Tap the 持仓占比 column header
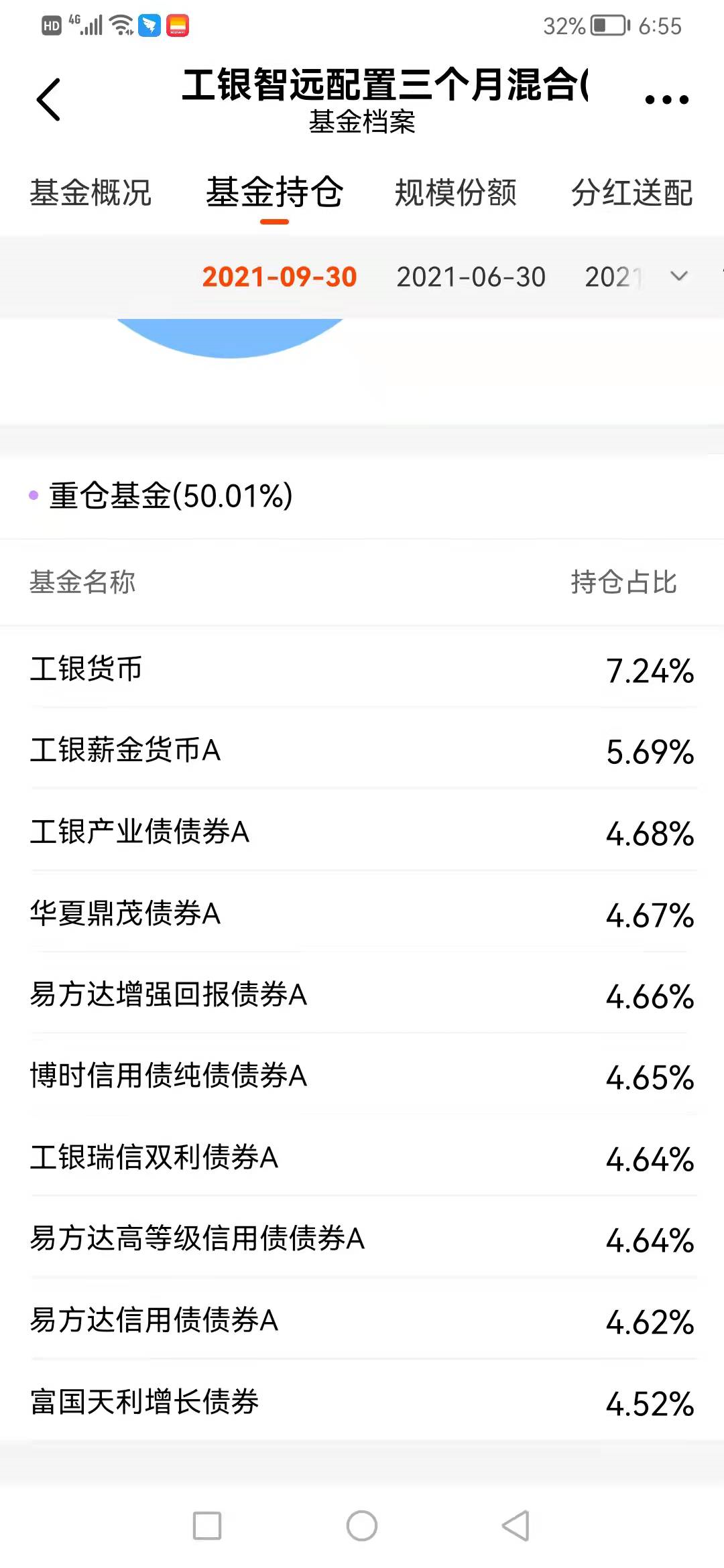The width and height of the screenshot is (724, 1568). (x=624, y=582)
